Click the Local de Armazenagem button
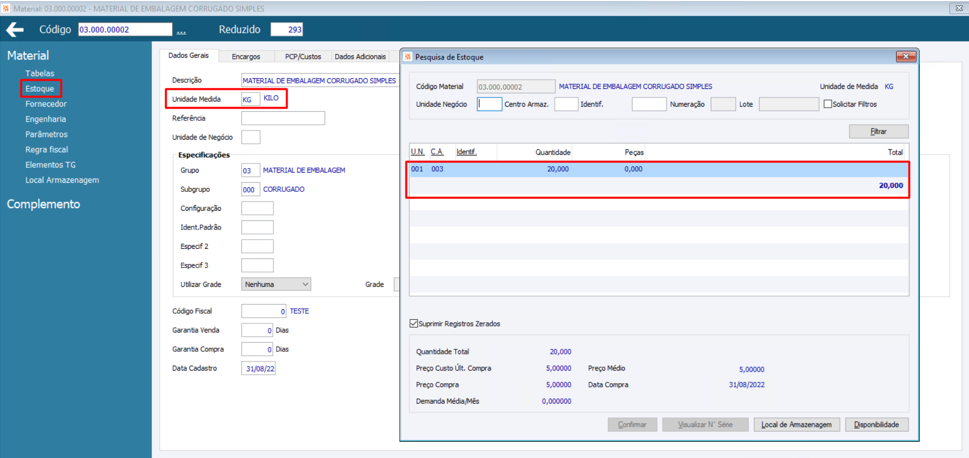969x458 pixels. pos(797,425)
